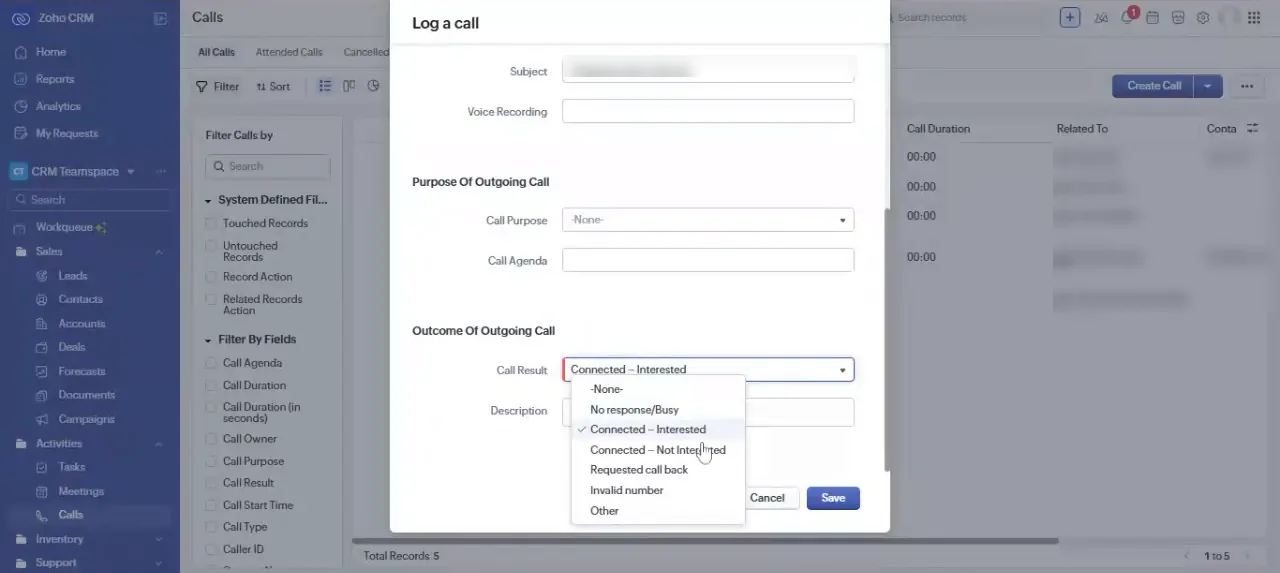Check Call Duration filter

pos(211,385)
